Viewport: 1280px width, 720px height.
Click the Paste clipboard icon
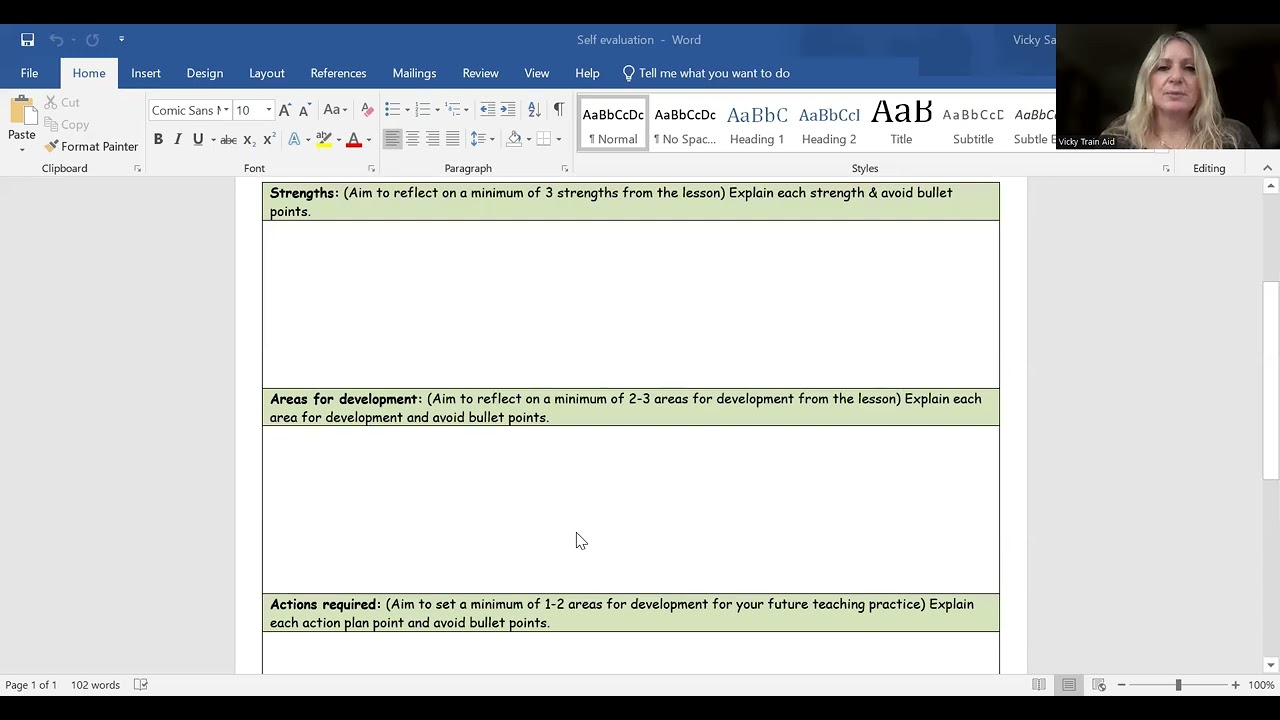click(x=22, y=111)
